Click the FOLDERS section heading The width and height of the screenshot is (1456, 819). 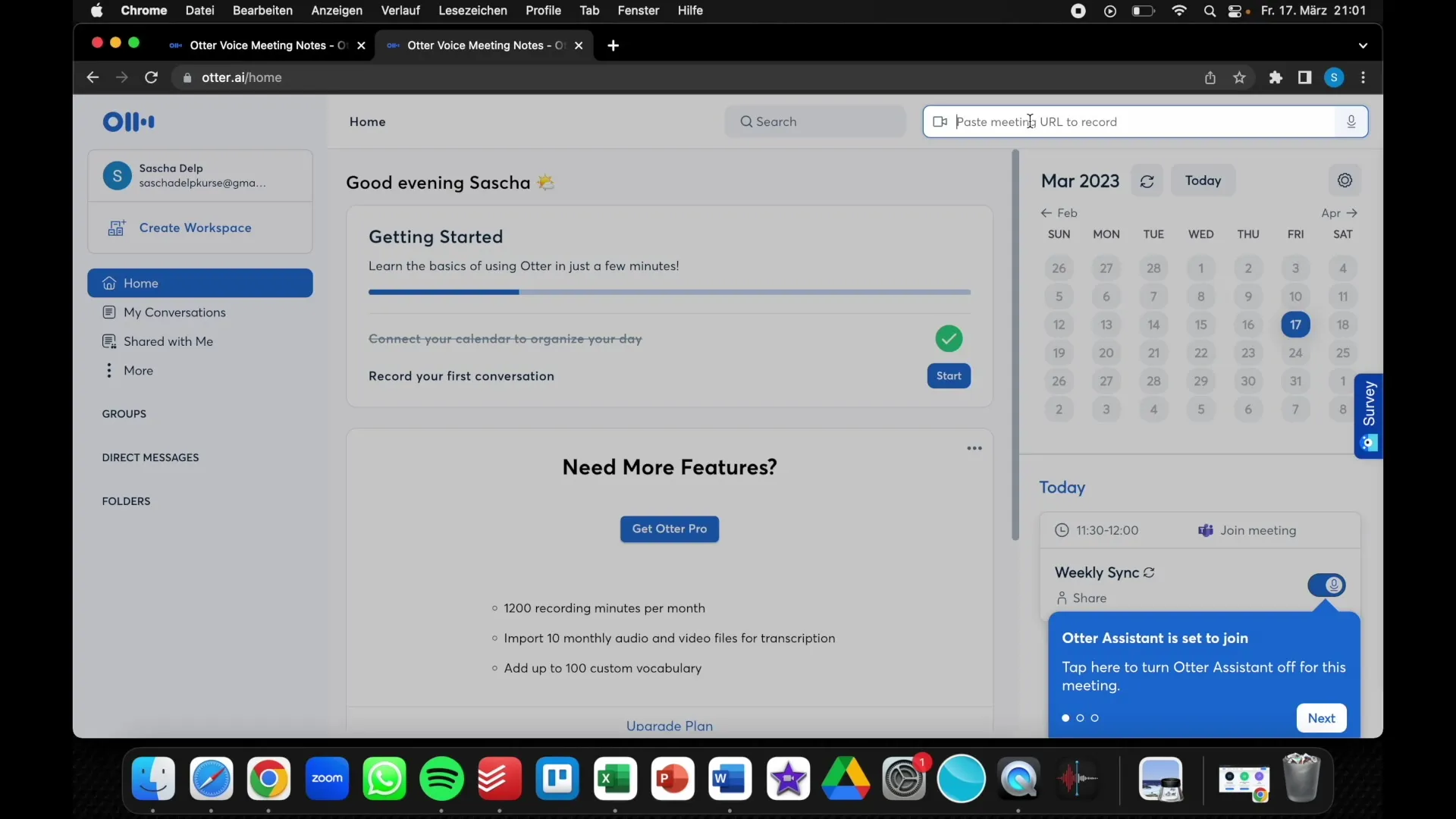tap(126, 501)
